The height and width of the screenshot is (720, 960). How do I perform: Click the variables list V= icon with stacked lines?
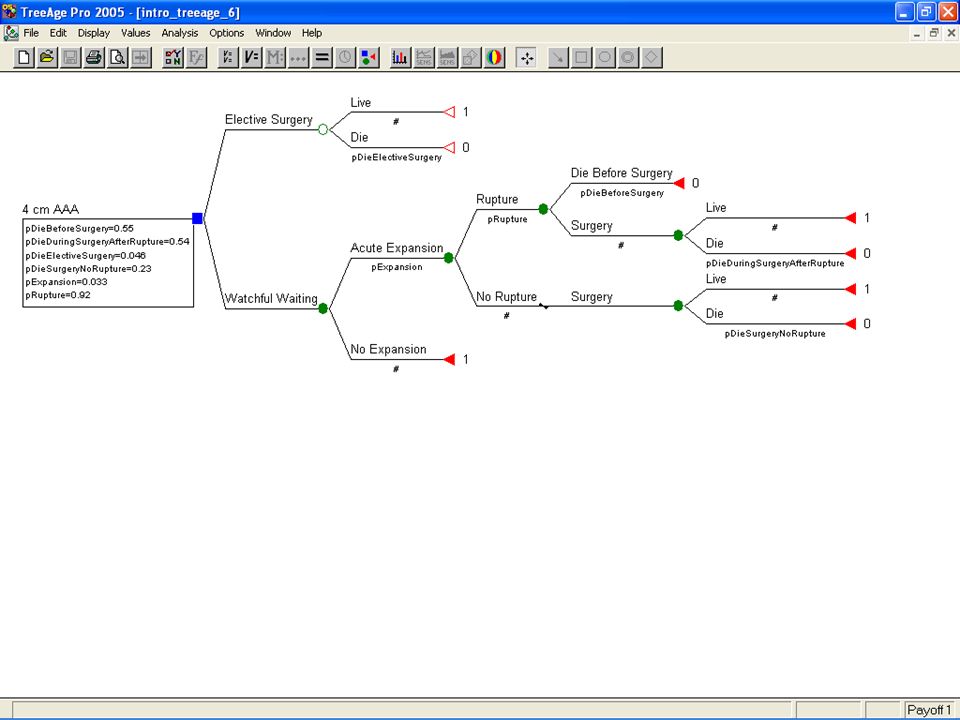pos(228,58)
